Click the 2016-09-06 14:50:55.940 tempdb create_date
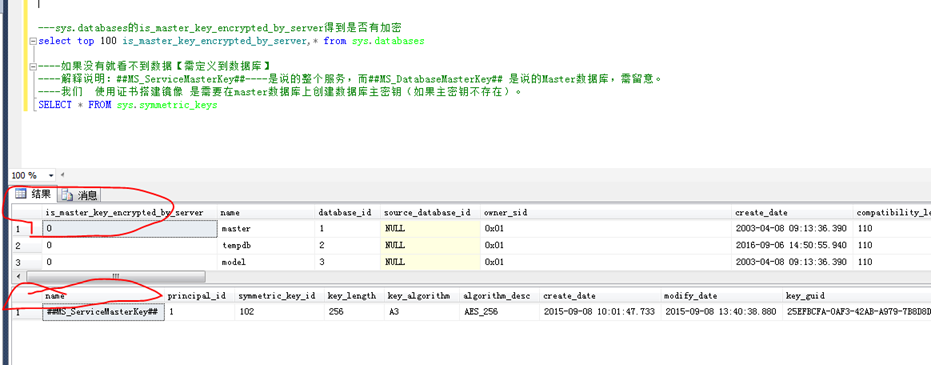This screenshot has height=365, width=931. pos(793,245)
